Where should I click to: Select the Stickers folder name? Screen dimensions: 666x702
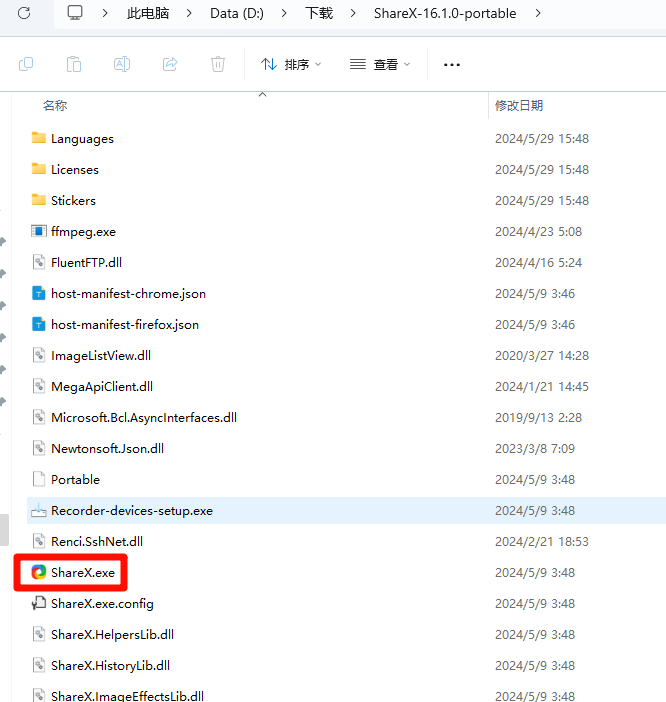pos(73,201)
